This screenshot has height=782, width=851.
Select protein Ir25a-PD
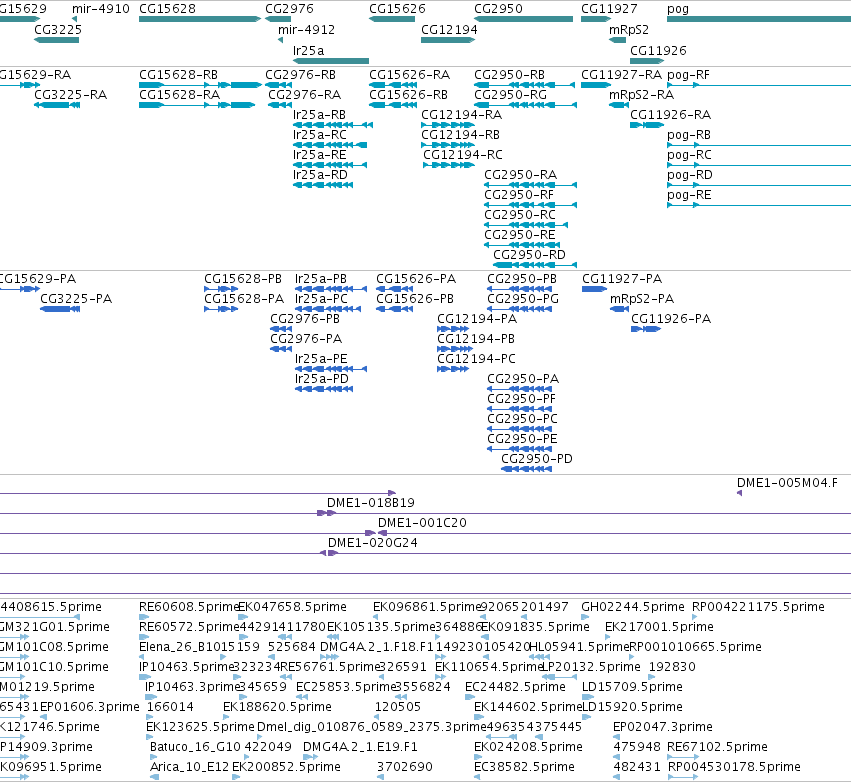pyautogui.click(x=322, y=379)
